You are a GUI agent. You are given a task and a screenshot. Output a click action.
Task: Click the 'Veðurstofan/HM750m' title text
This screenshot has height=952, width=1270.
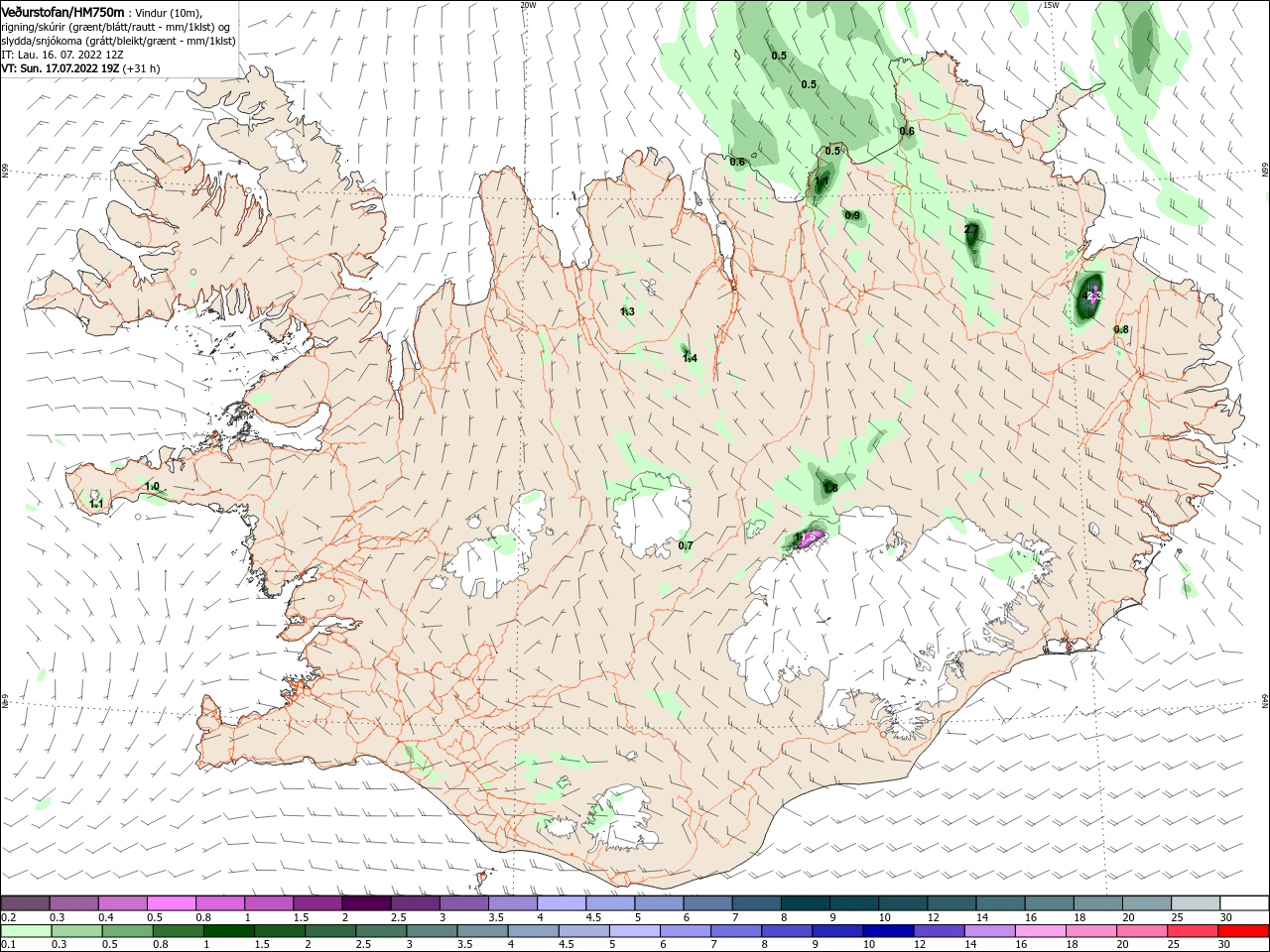[63, 12]
